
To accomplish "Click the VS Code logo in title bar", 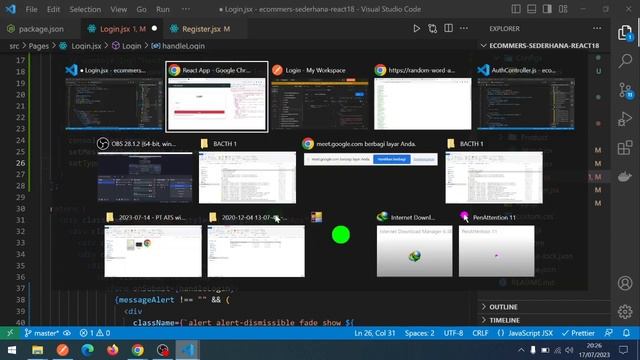I will (x=11, y=9).
